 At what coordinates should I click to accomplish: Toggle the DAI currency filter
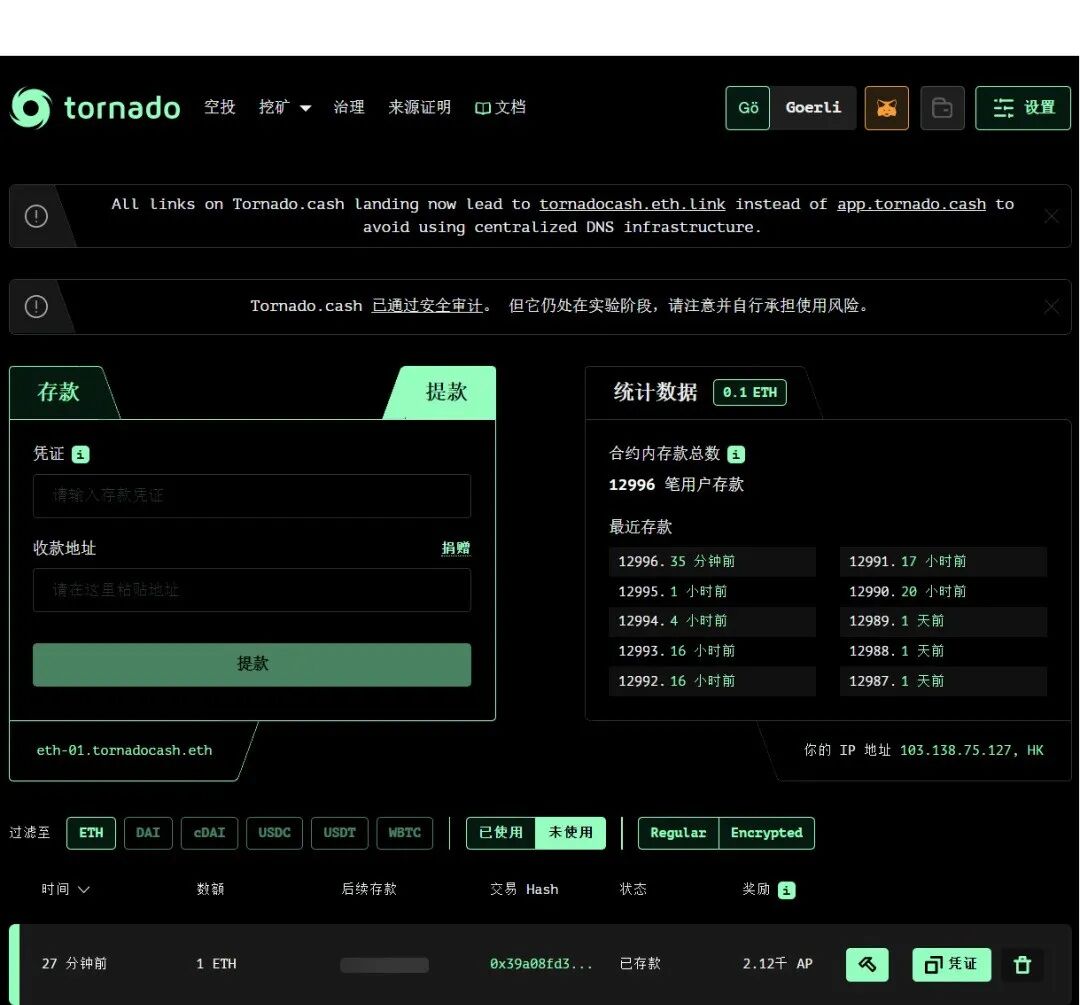coord(148,833)
